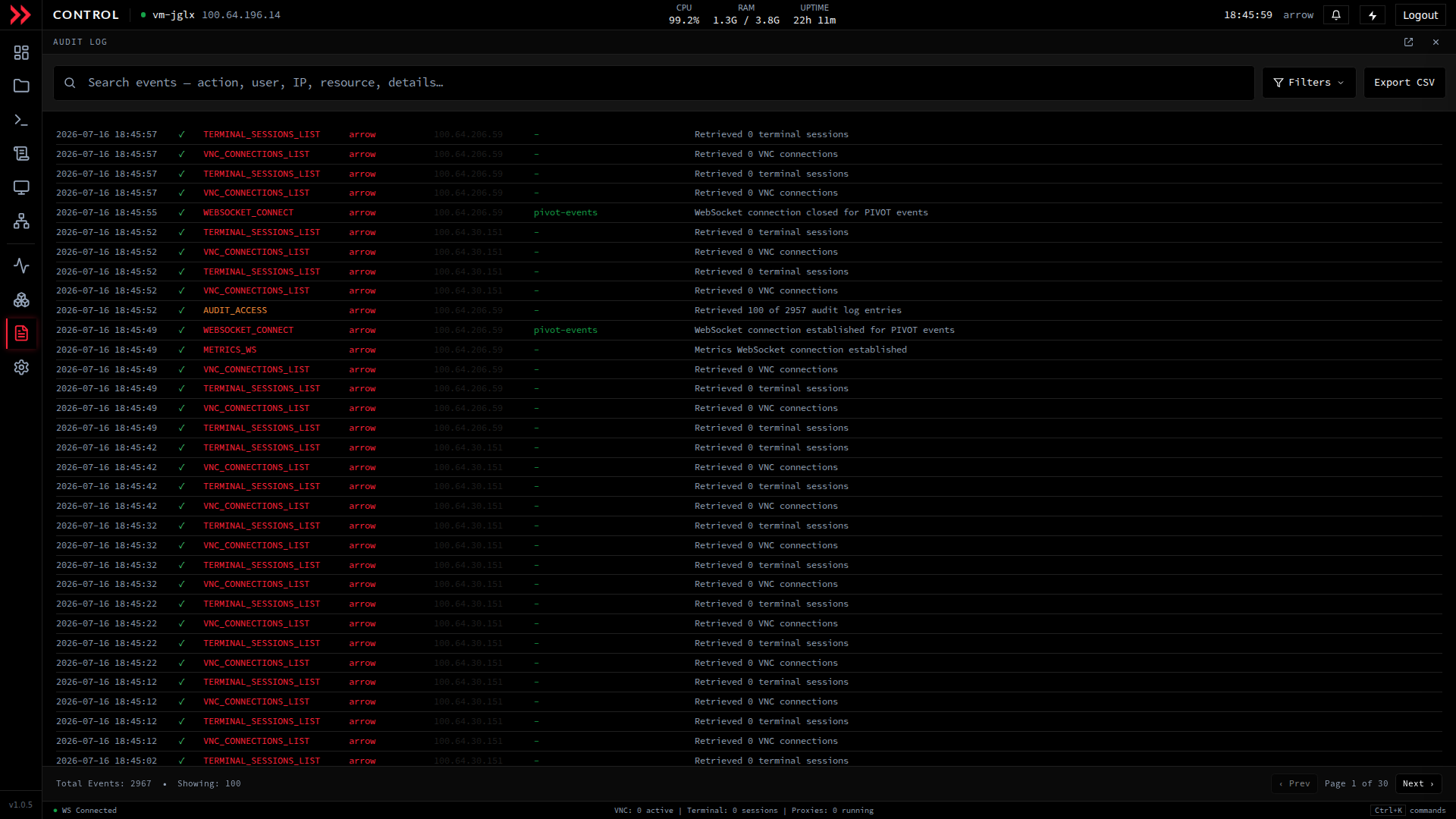Focus the search events field
The image size is (1456, 819).
pos(654,83)
